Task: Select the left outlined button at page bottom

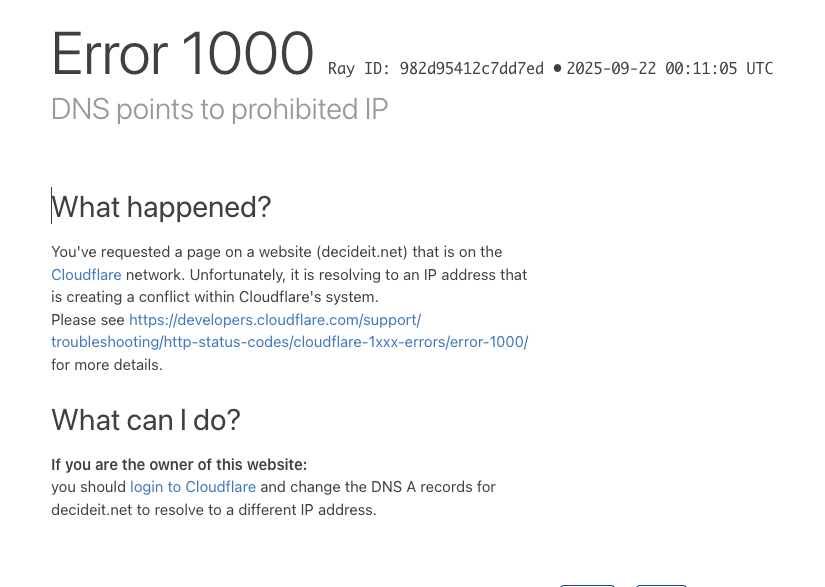Action: click(x=587, y=585)
